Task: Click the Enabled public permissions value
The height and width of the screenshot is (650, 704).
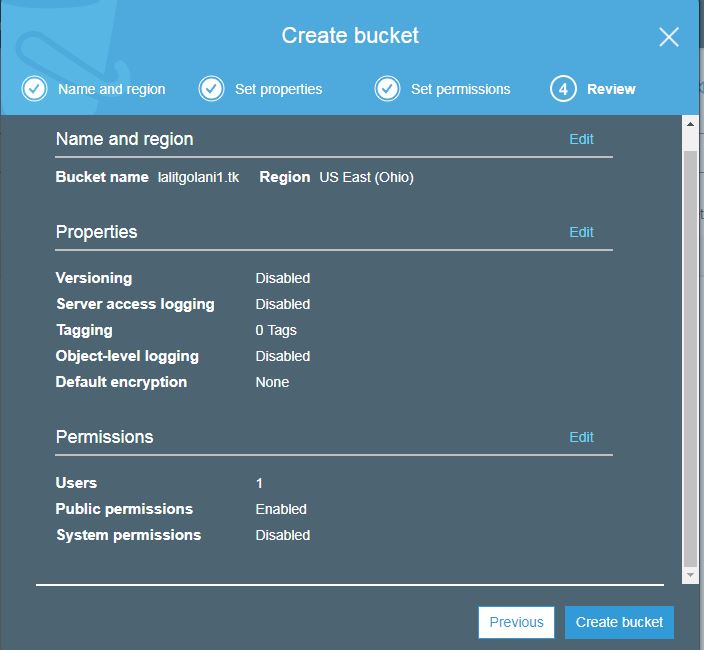Action: point(281,509)
